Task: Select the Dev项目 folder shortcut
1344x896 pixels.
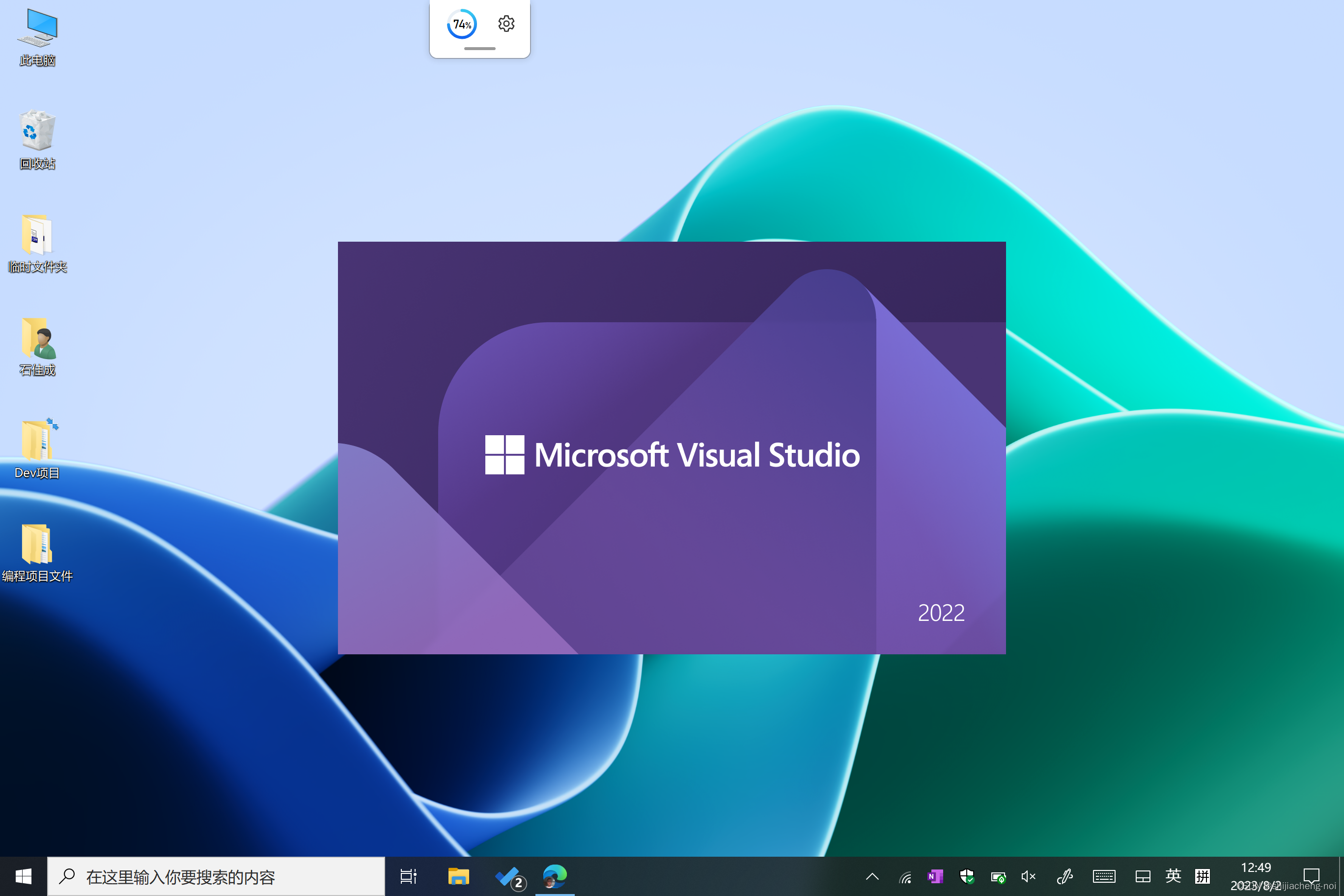Action: point(37,449)
